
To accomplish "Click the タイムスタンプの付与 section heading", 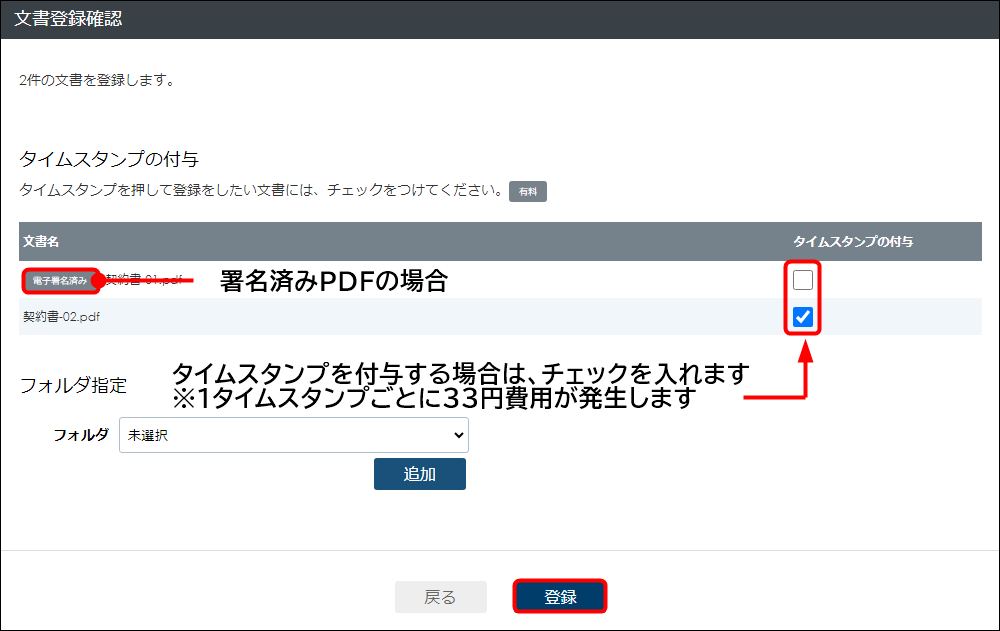I will point(109,159).
